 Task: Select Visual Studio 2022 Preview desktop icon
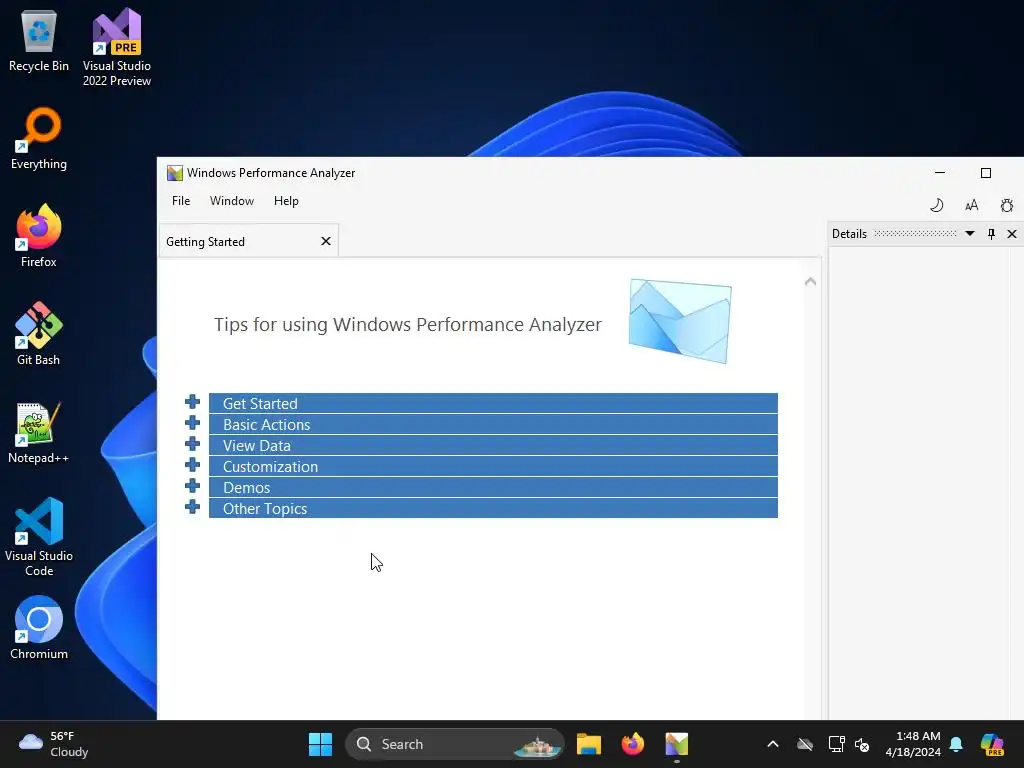coord(117,47)
